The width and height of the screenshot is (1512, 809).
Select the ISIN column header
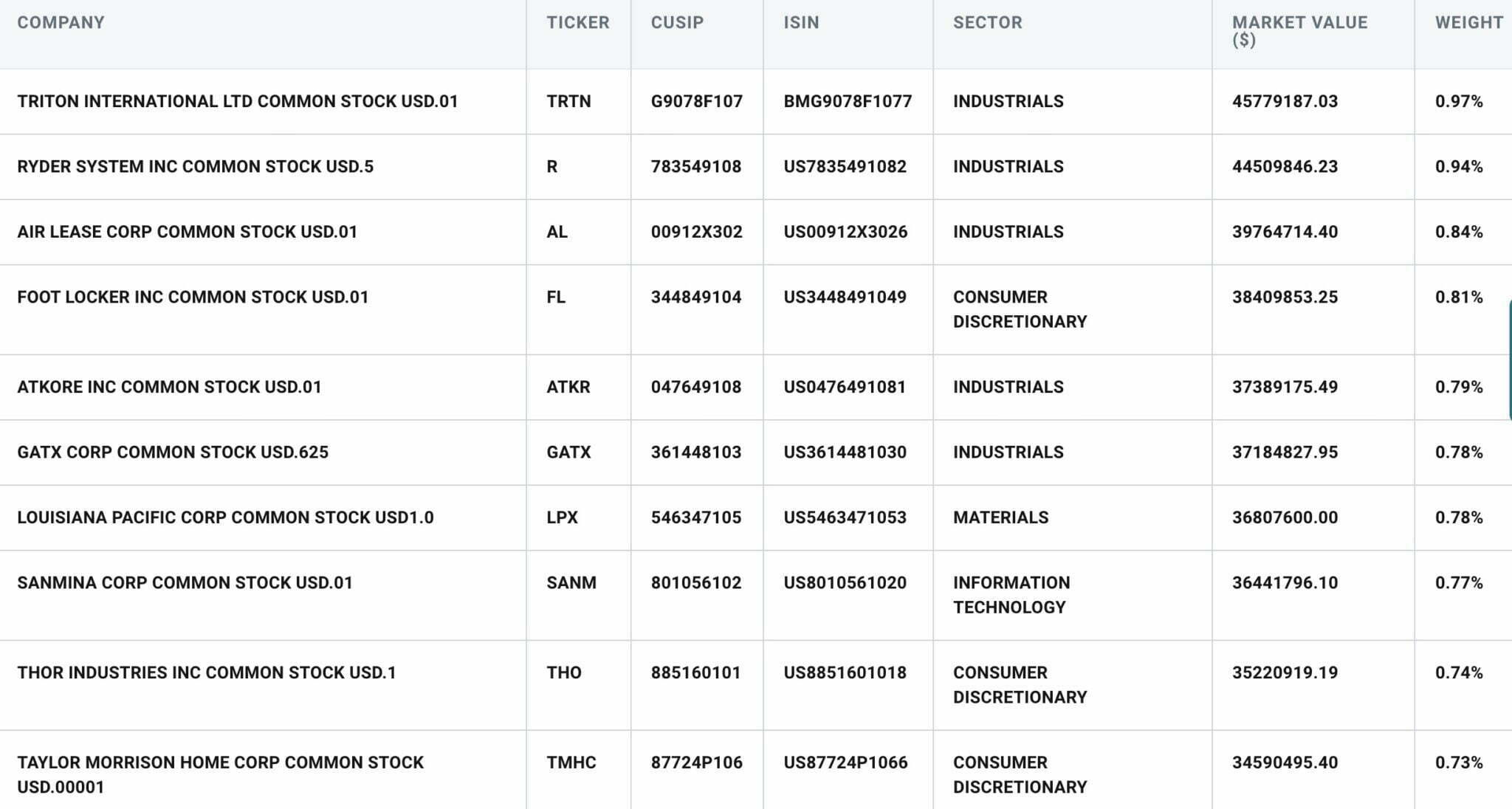(801, 23)
